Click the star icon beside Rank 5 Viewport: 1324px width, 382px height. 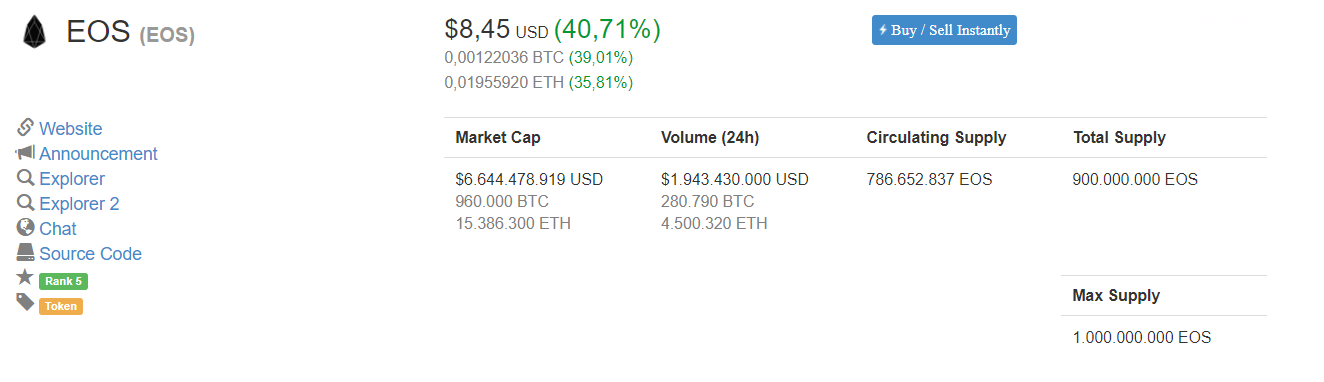tap(26, 277)
